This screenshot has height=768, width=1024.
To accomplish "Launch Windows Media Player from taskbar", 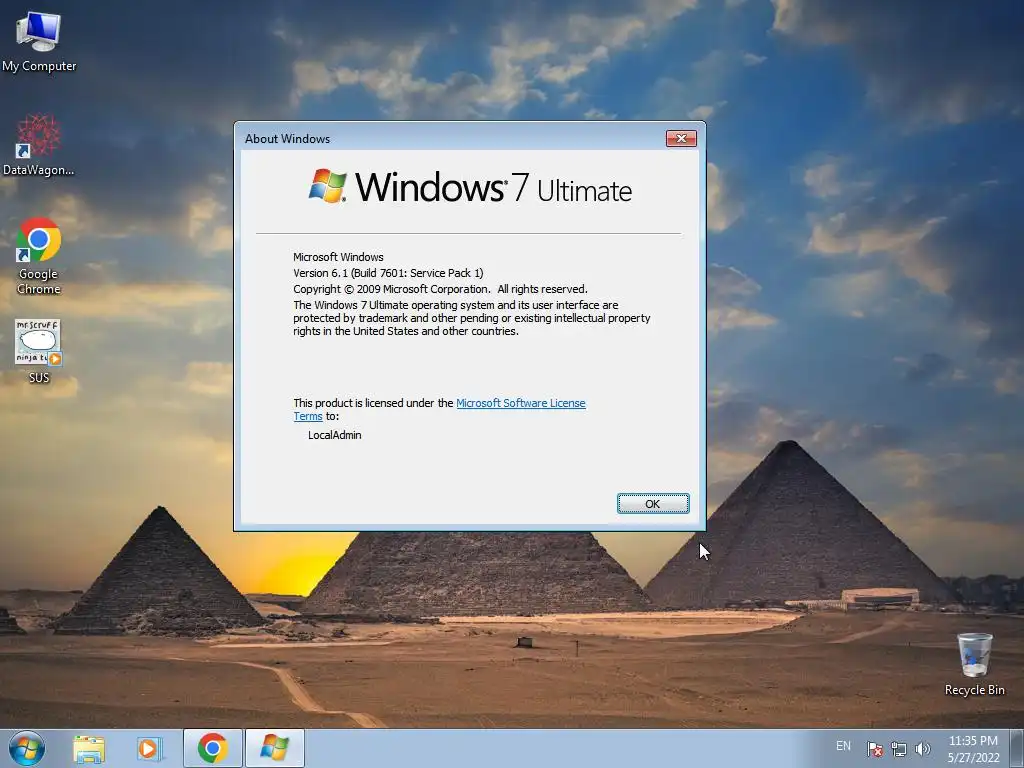I will 149,749.
